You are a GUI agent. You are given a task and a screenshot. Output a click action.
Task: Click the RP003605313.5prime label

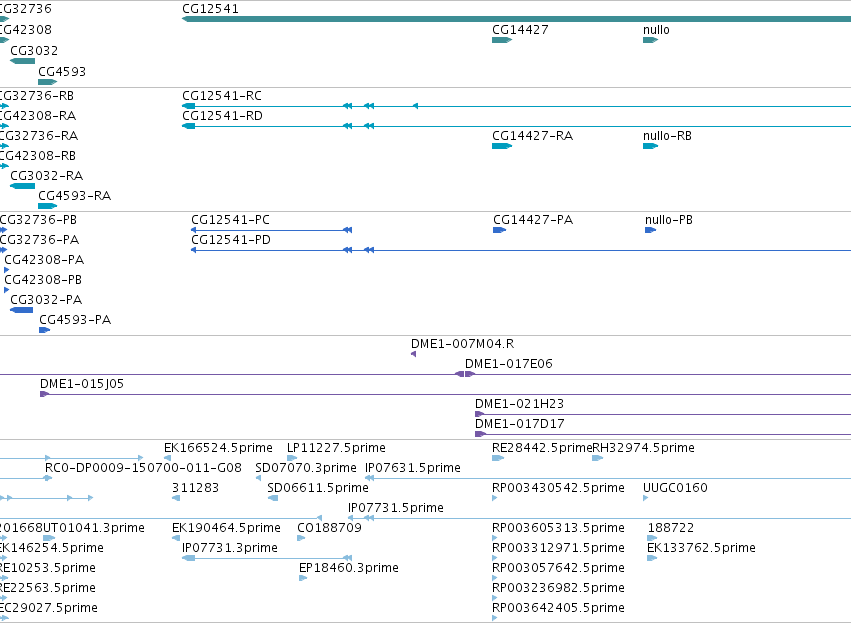click(x=558, y=529)
